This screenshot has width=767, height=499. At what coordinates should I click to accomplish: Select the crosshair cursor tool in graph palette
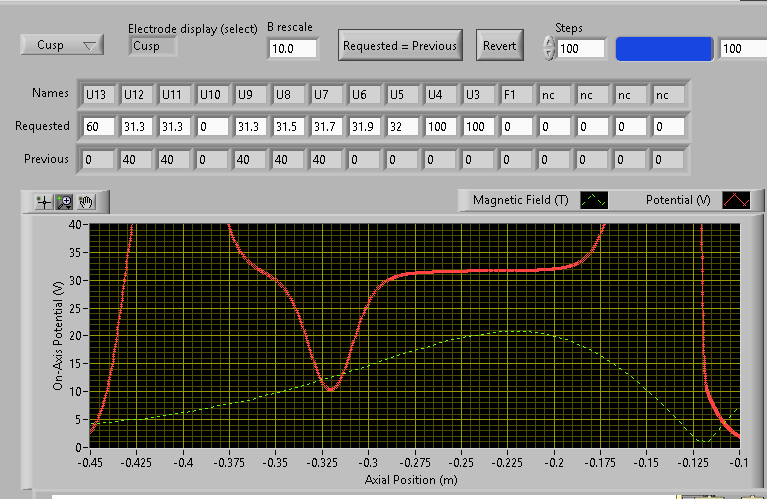(43, 201)
